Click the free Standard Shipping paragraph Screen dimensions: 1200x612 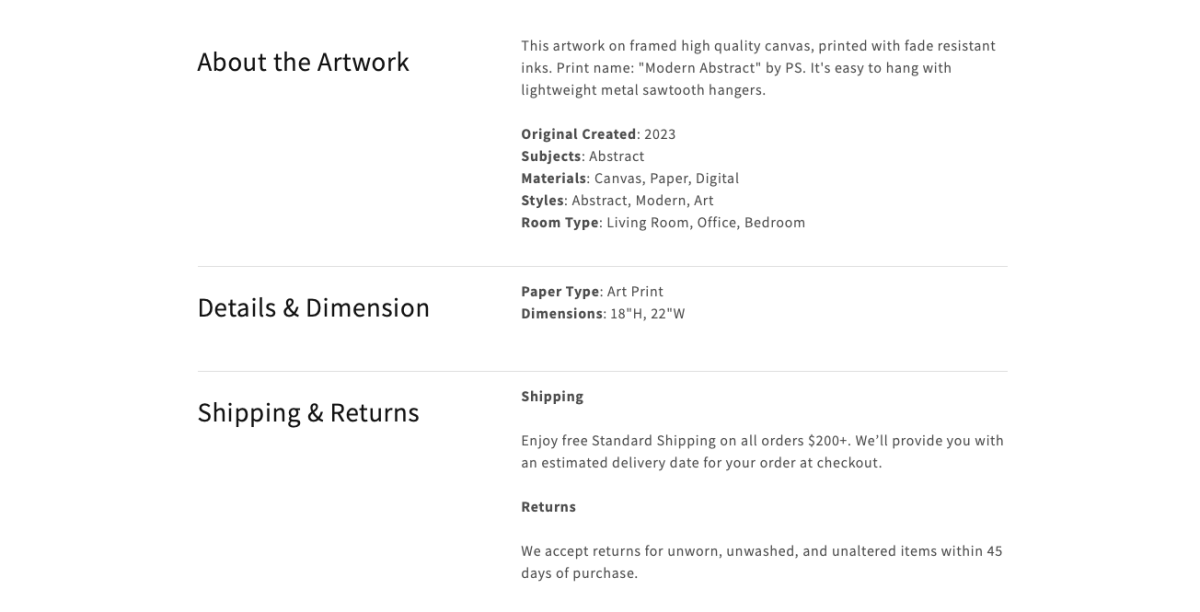761,452
